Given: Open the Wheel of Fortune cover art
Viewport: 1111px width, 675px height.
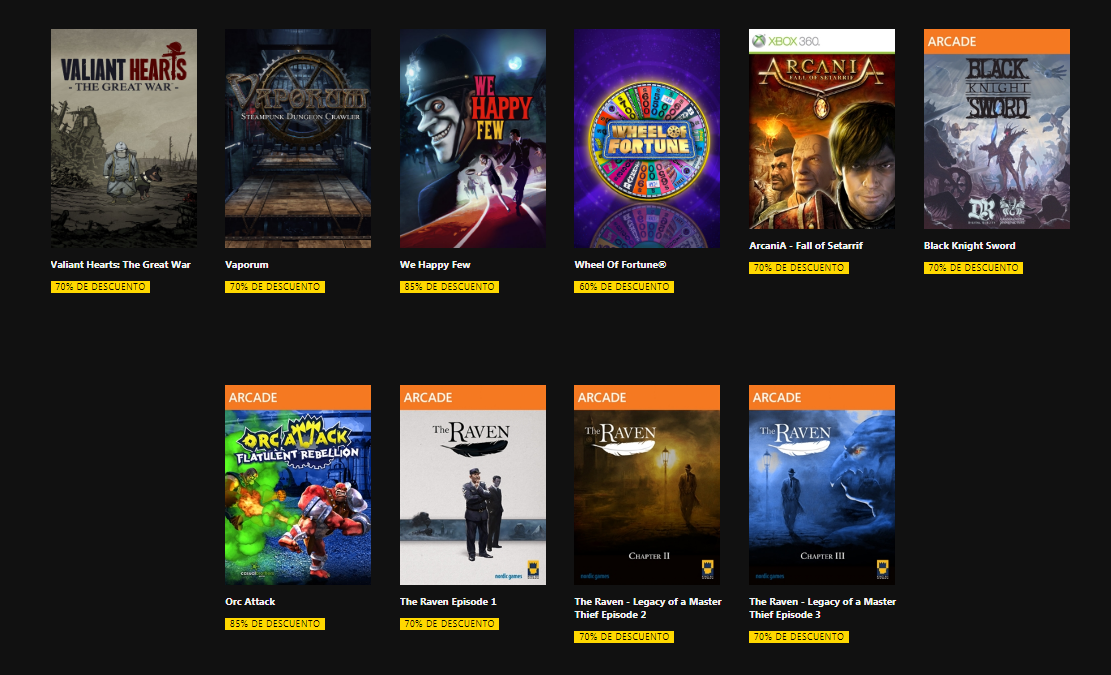Looking at the screenshot, I should coord(647,138).
